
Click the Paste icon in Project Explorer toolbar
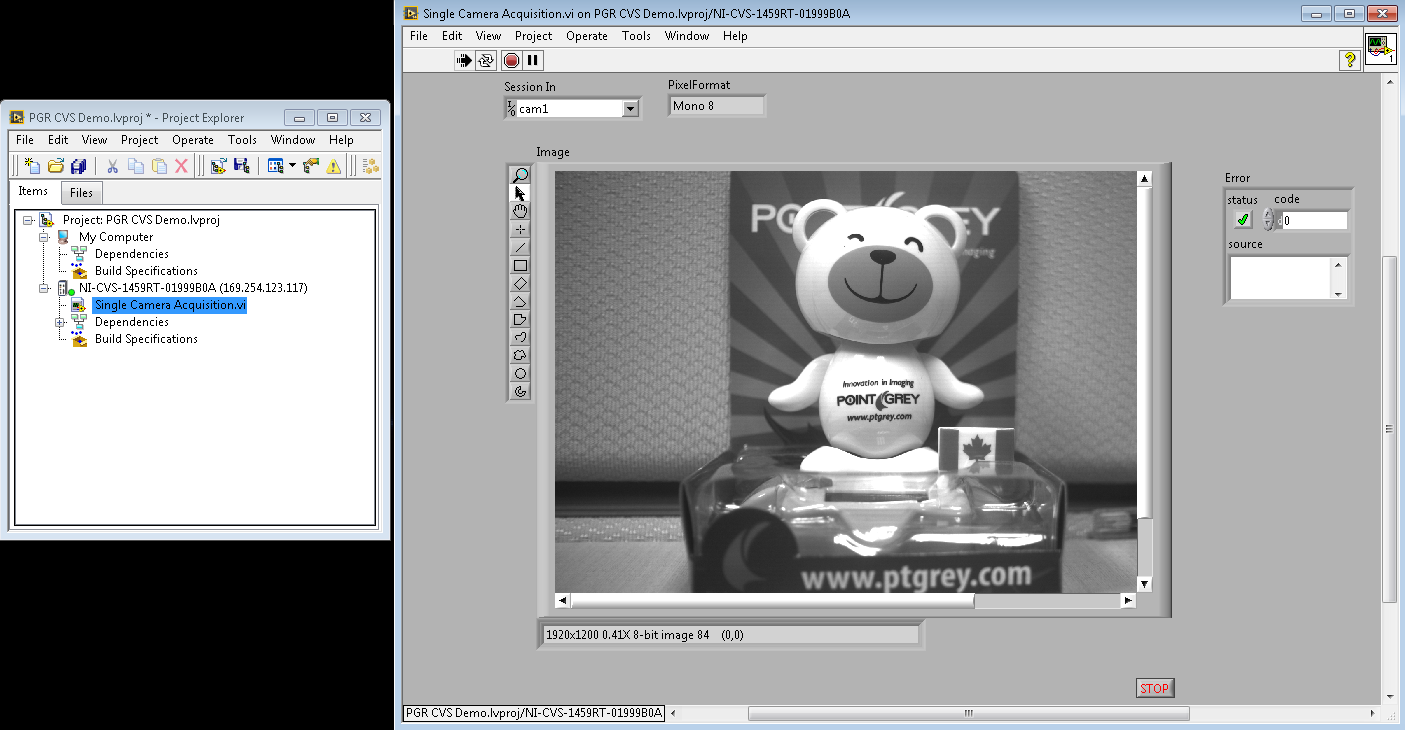159,166
